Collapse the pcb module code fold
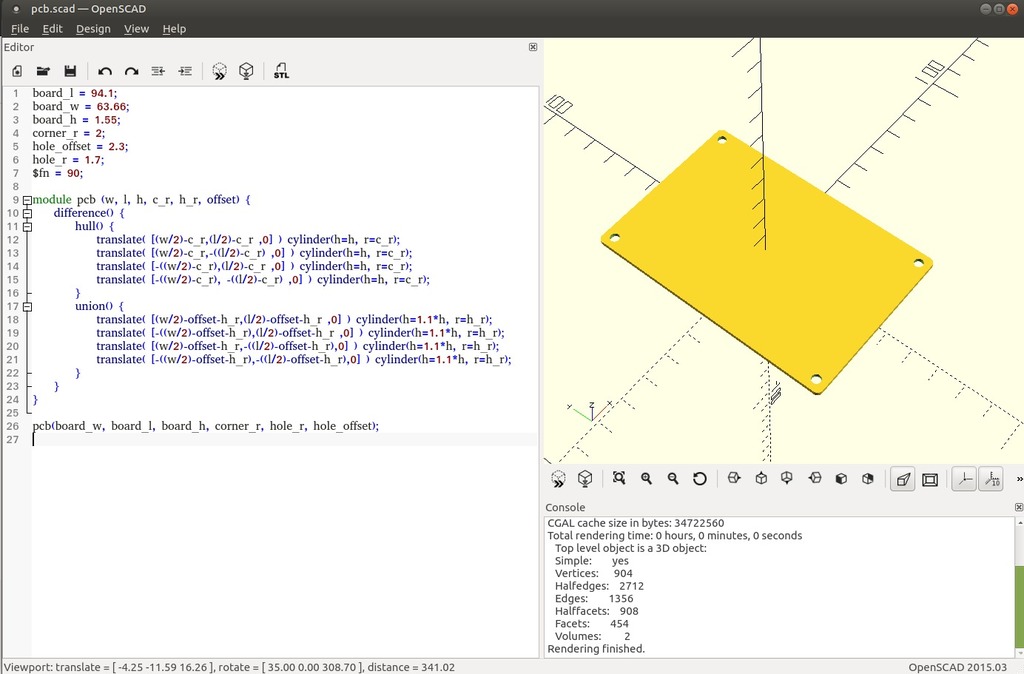 27,199
